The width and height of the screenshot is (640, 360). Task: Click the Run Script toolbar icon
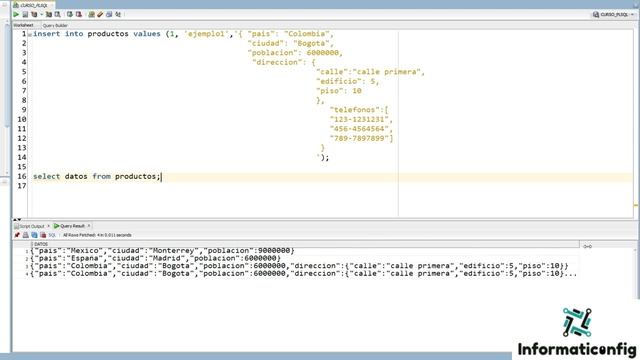tap(25, 14)
